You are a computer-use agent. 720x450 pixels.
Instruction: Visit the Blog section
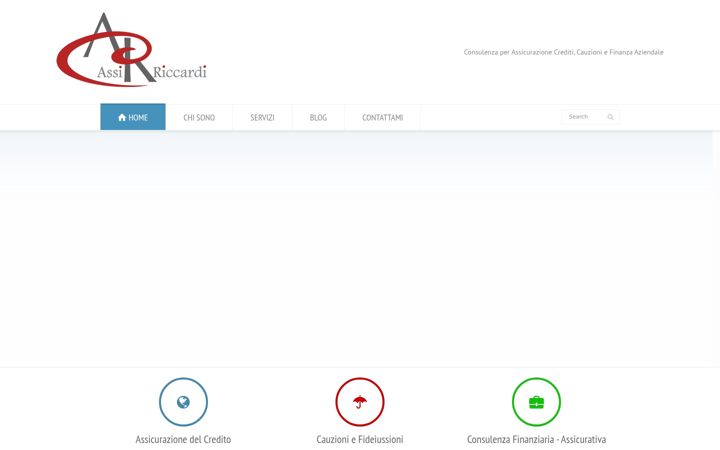point(318,118)
